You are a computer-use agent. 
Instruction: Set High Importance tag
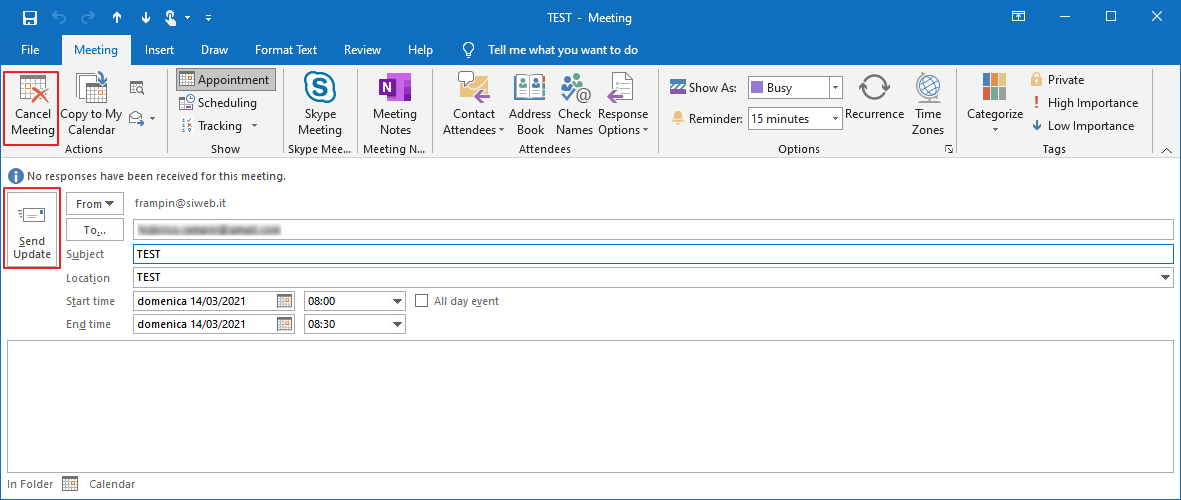[x=1084, y=102]
